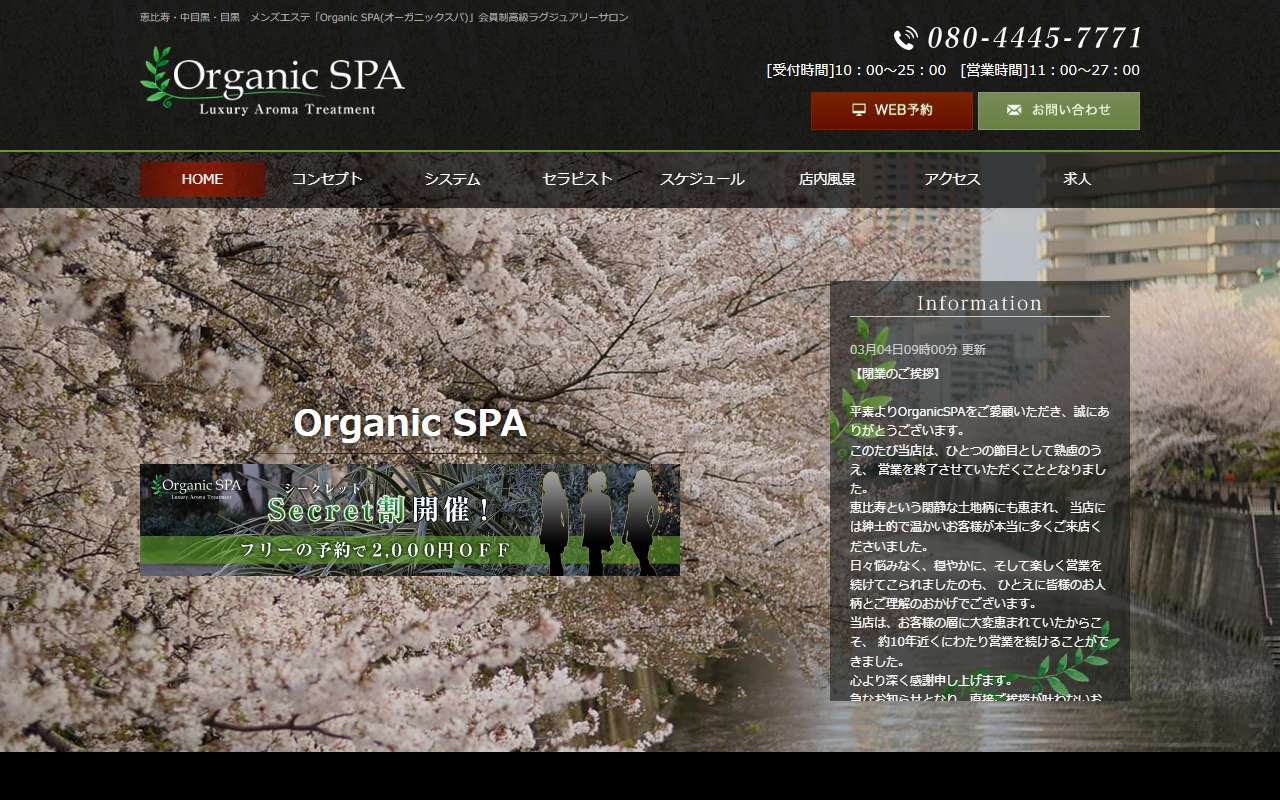View the スケジュール menu item

pyautogui.click(x=702, y=180)
